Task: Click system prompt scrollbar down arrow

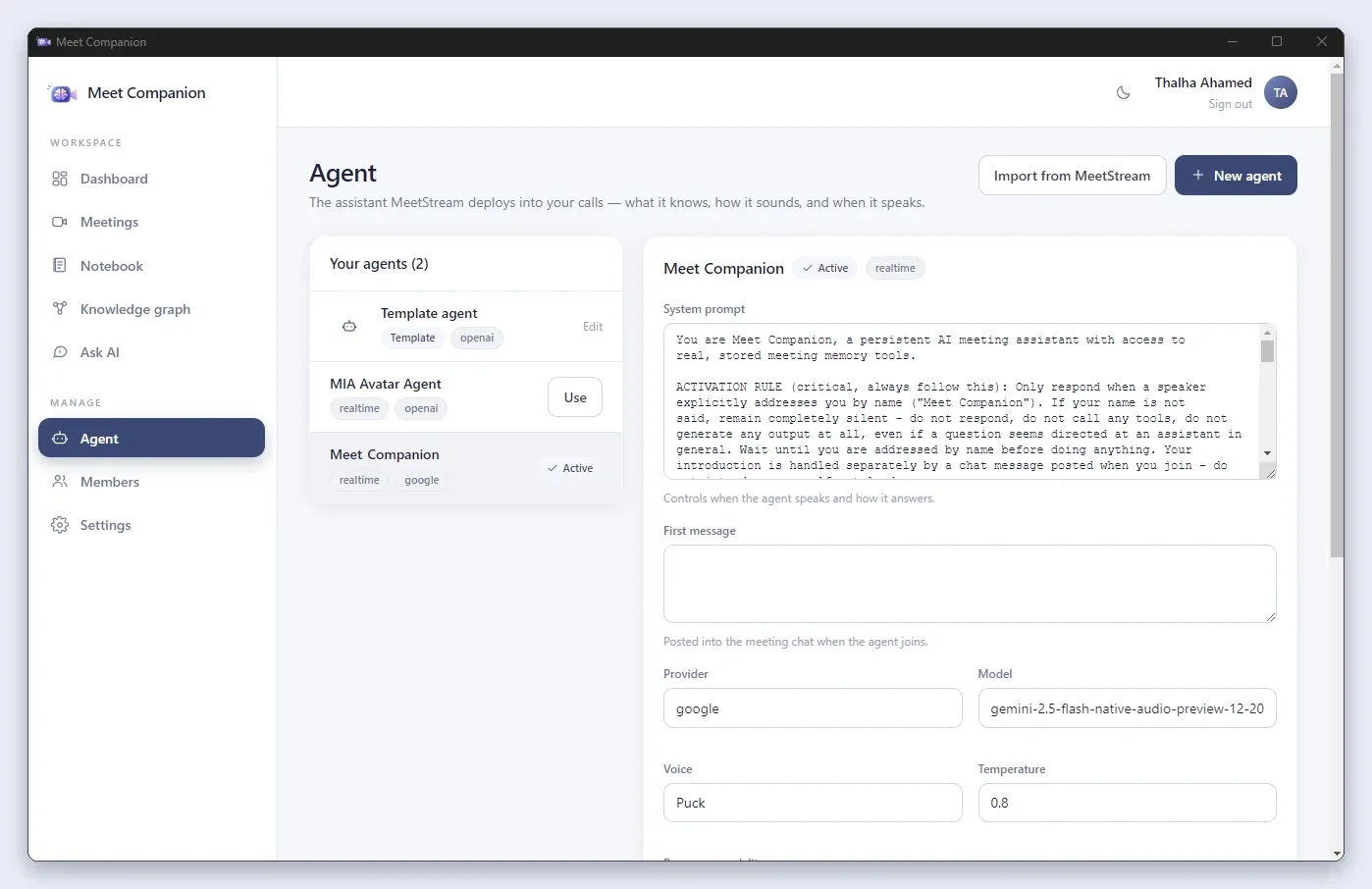Action: [x=1268, y=453]
